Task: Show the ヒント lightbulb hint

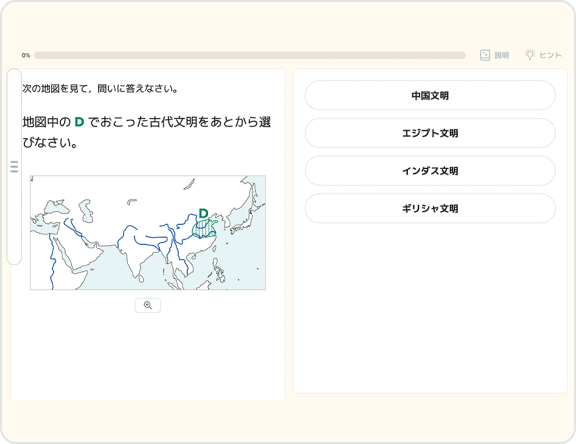Action: tap(543, 55)
